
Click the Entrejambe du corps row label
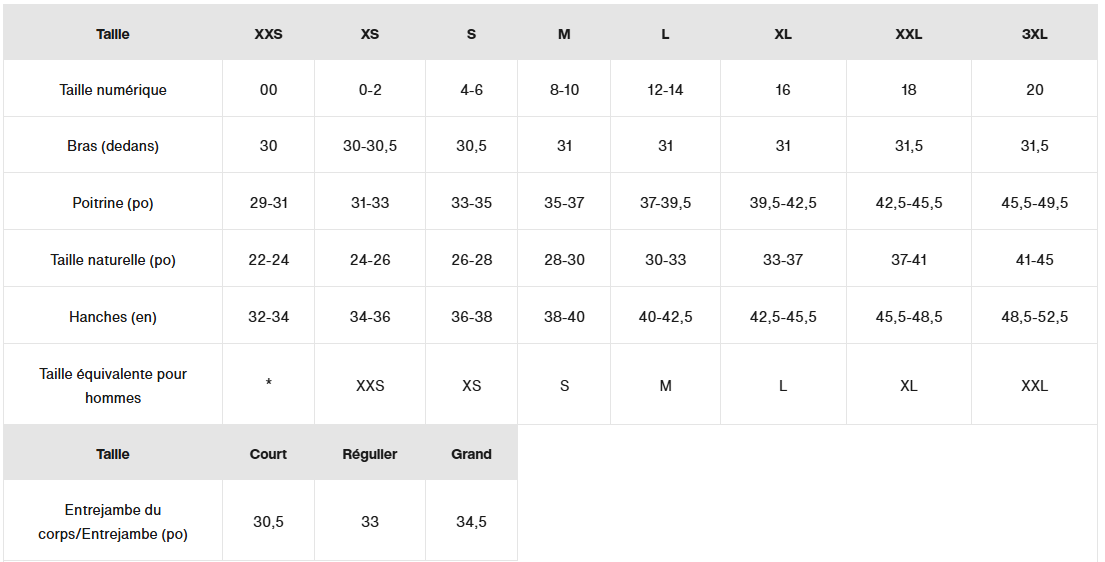point(113,522)
